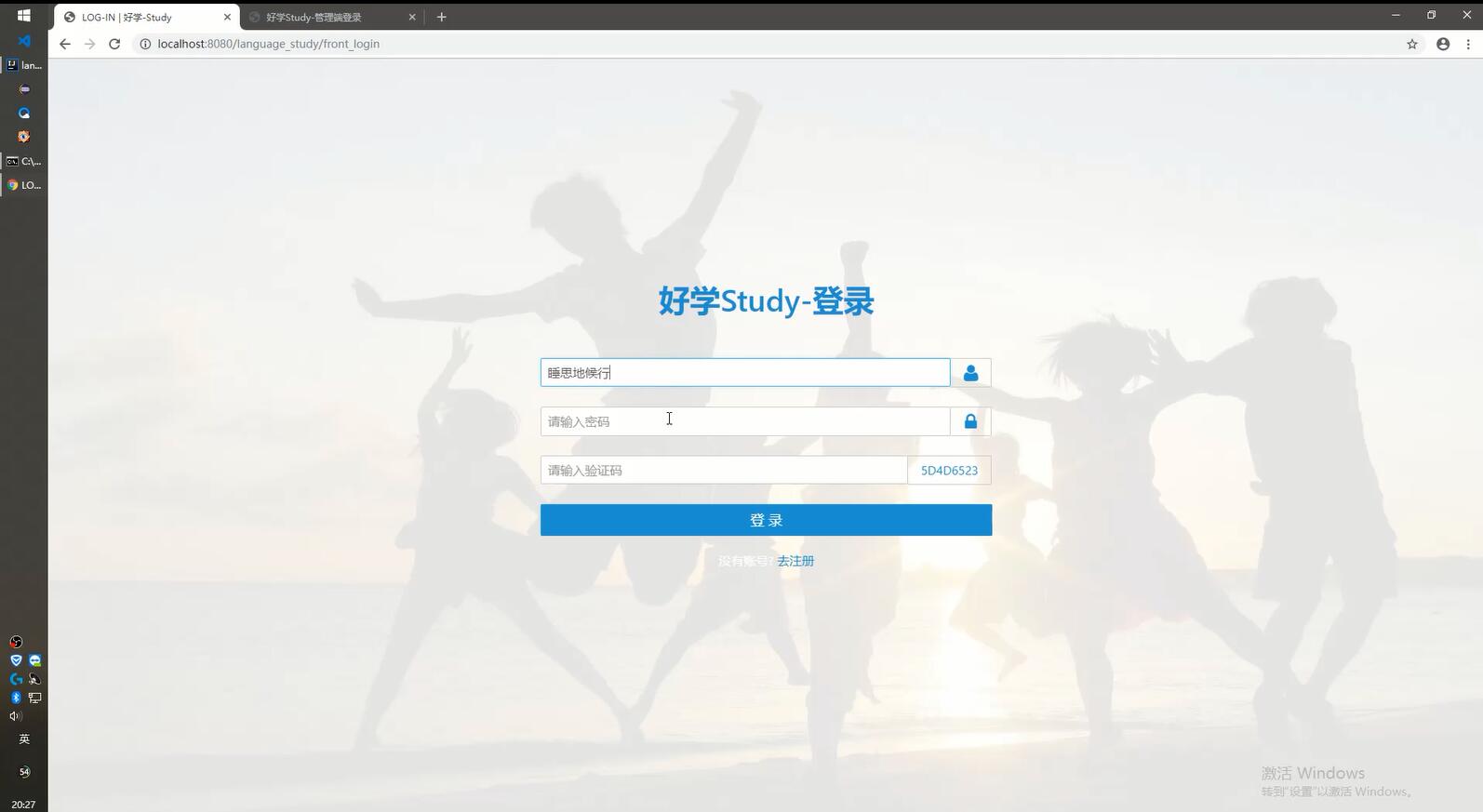Click the blue 登录 button

(766, 520)
